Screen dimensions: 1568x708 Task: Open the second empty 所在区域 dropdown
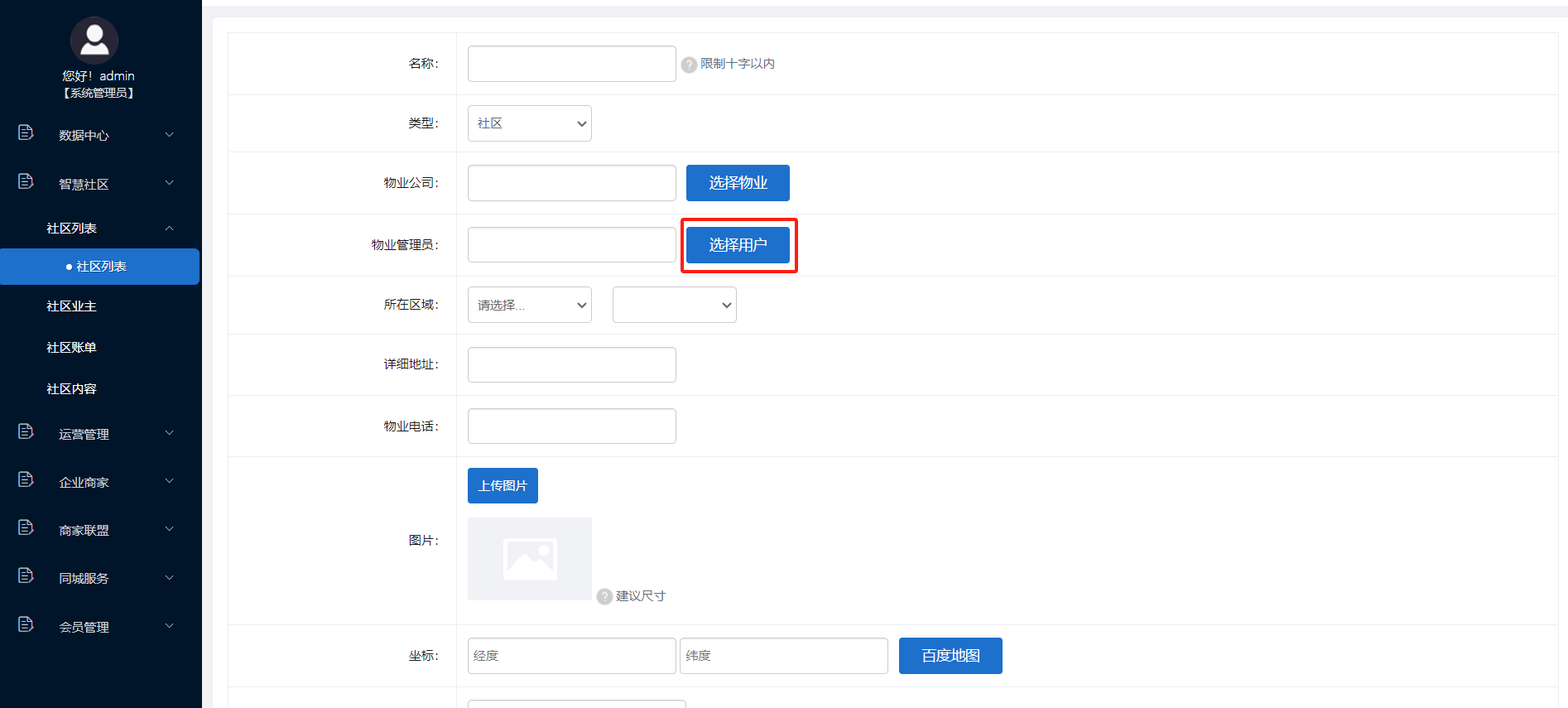(674, 305)
